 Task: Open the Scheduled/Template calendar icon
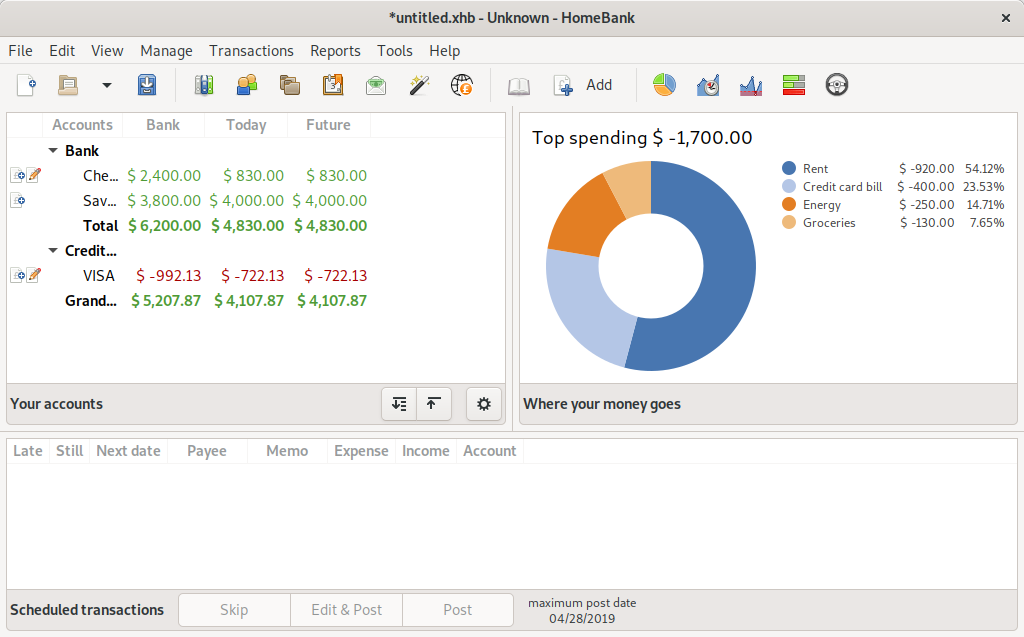(x=333, y=85)
